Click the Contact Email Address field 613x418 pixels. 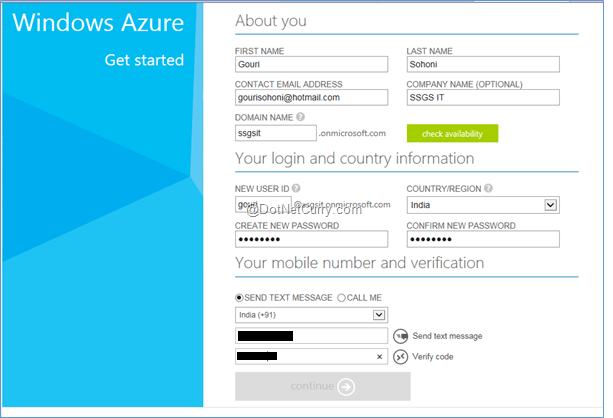(x=310, y=98)
